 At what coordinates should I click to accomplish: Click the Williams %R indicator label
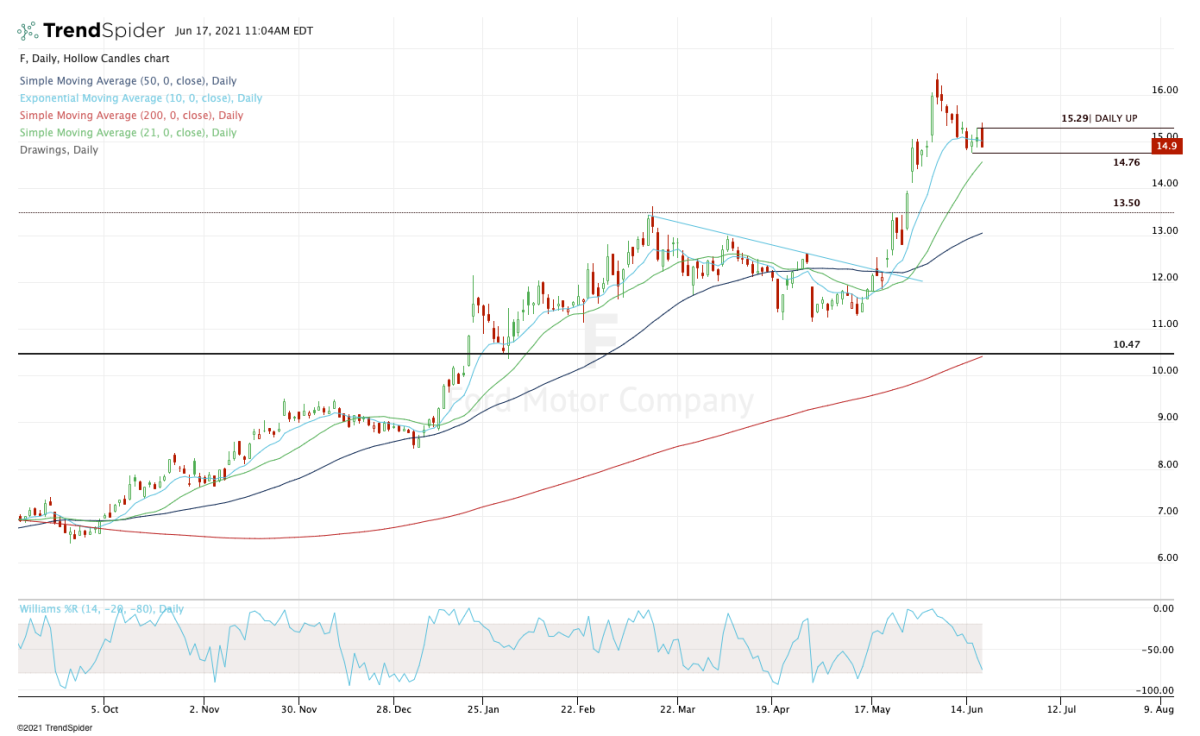pyautogui.click(x=101, y=608)
